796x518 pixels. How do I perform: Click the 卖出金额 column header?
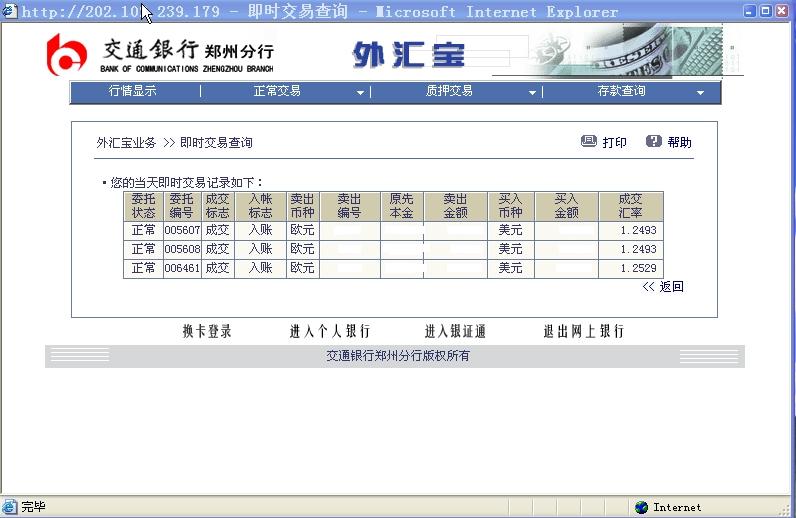[x=455, y=206]
